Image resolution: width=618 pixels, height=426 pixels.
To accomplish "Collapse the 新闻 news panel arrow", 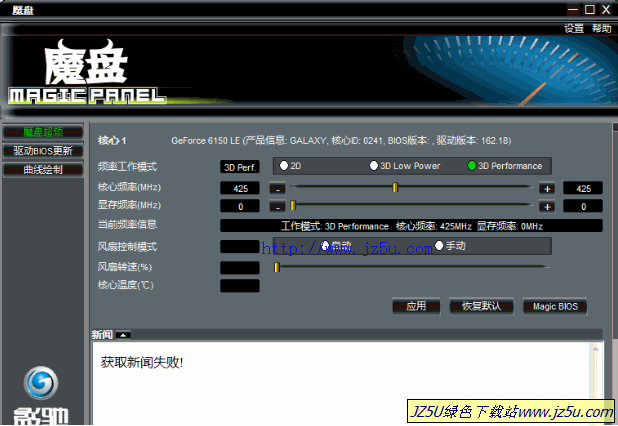I will (x=123, y=335).
